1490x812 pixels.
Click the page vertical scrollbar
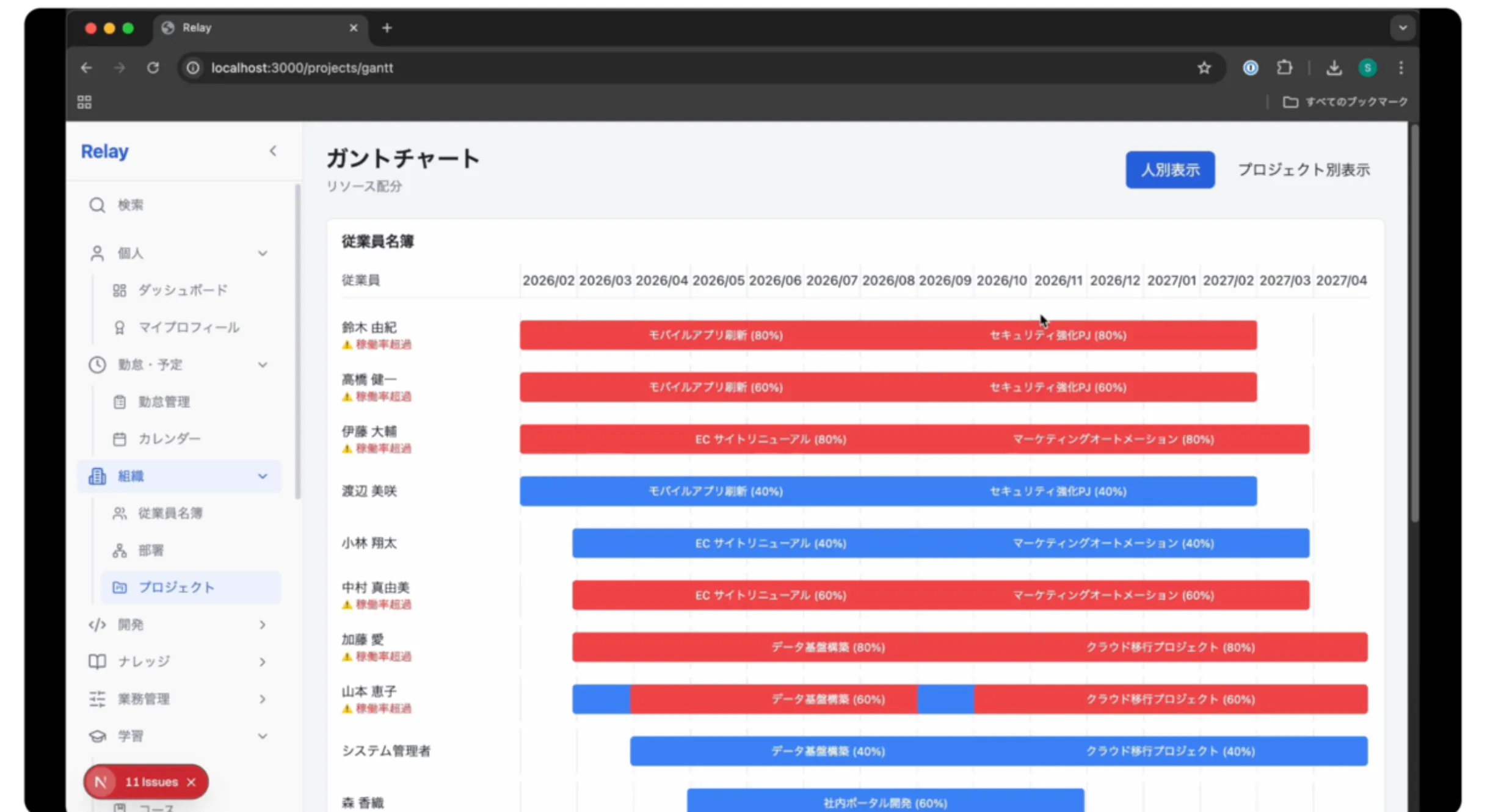[x=1414, y=322]
